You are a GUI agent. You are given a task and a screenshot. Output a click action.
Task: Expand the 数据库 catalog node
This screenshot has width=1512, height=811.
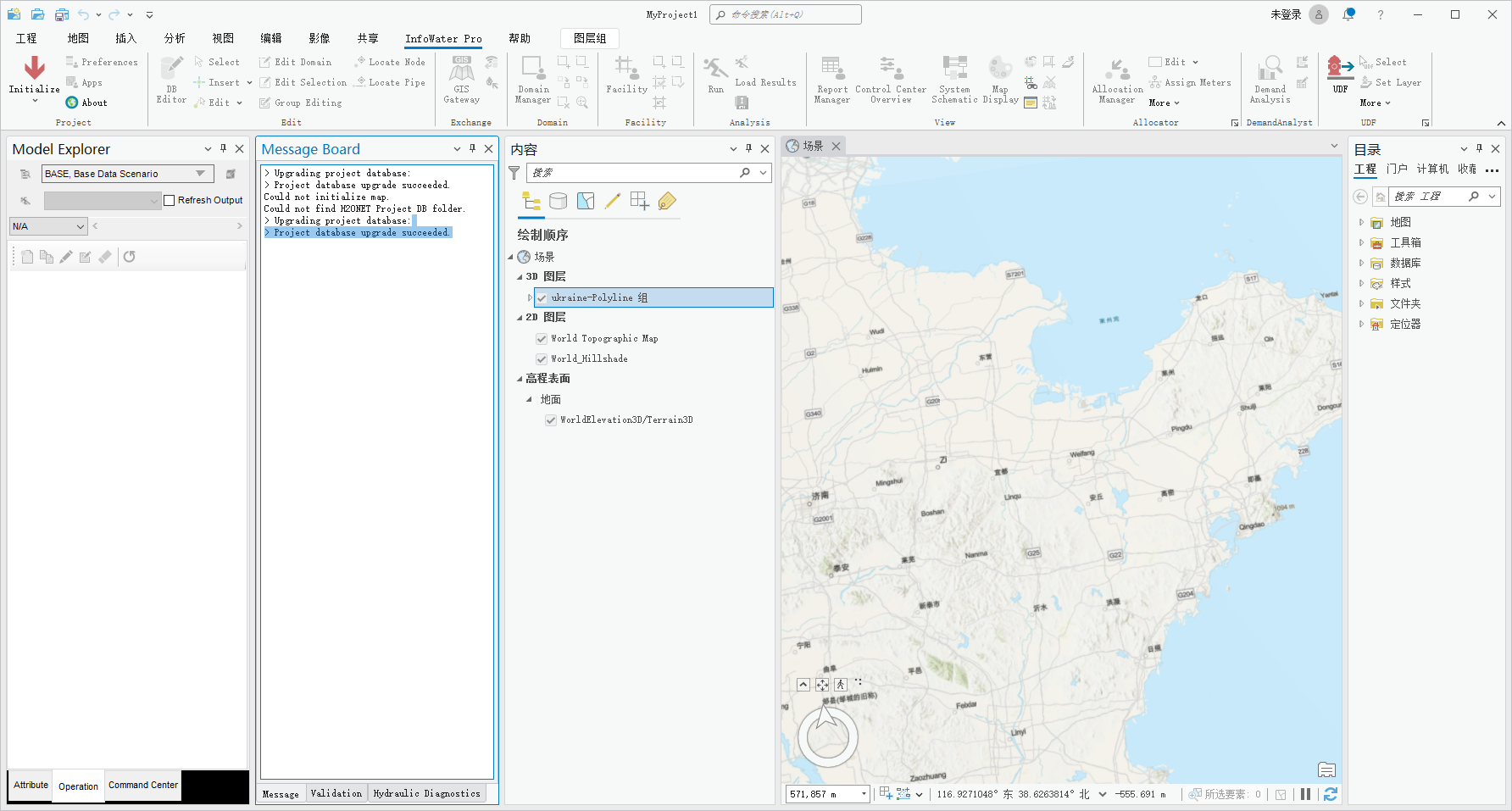[x=1361, y=263]
